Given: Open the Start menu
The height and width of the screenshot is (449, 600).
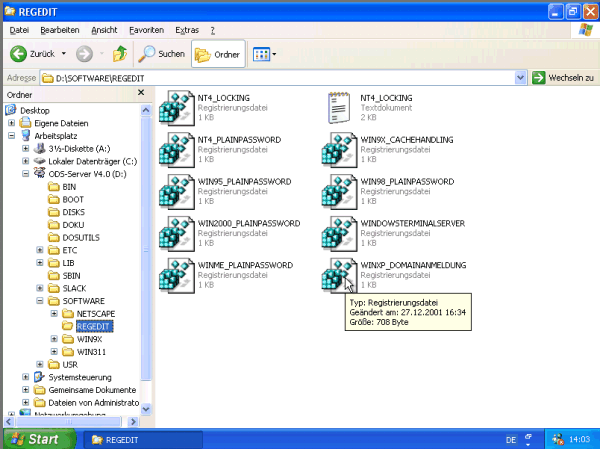Looking at the screenshot, I should [x=40, y=439].
